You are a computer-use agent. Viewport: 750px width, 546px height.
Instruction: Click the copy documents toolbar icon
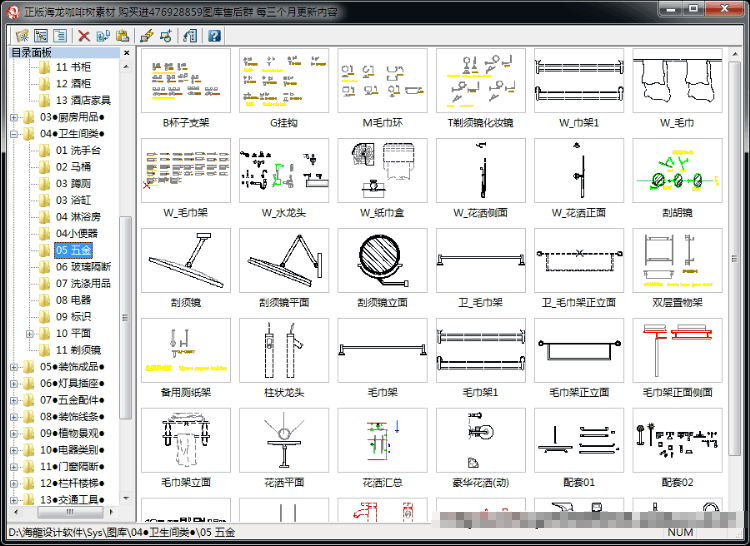coord(103,36)
